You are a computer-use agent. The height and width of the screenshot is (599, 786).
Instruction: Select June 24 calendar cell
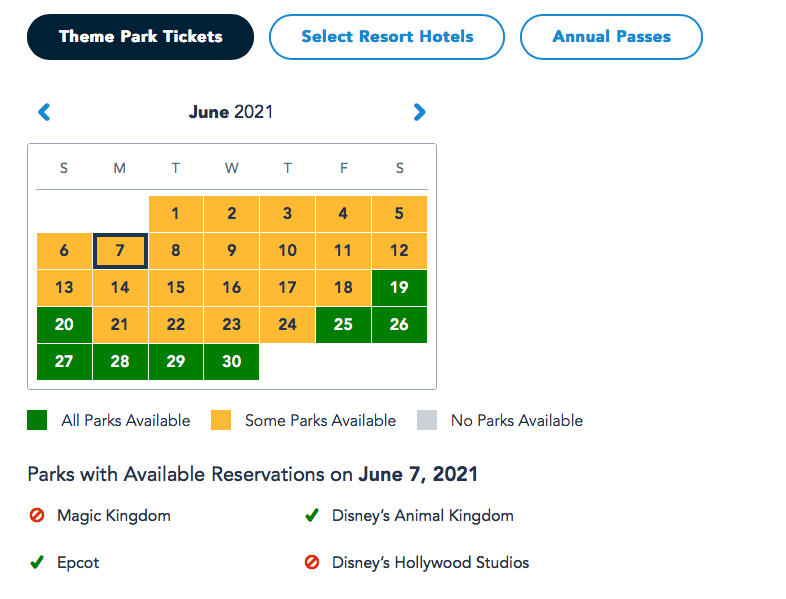coord(288,325)
